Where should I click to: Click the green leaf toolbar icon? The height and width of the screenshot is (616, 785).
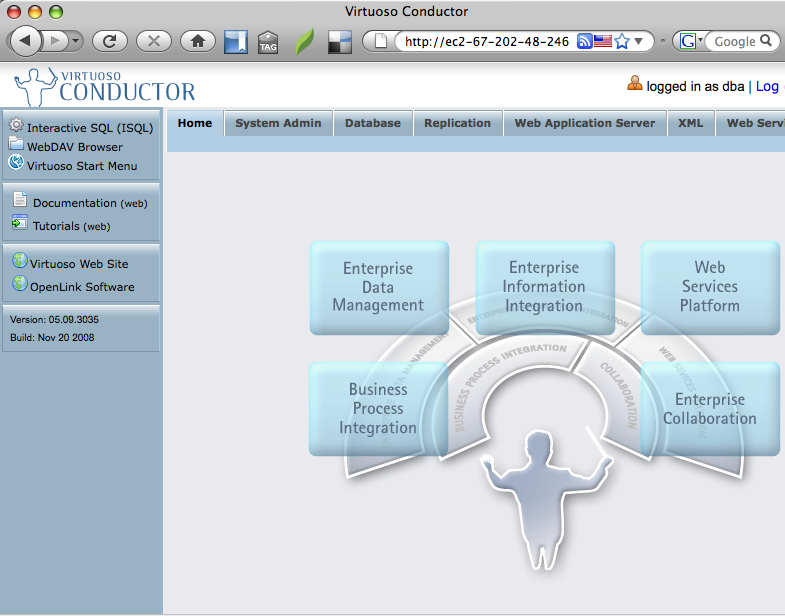pos(304,42)
